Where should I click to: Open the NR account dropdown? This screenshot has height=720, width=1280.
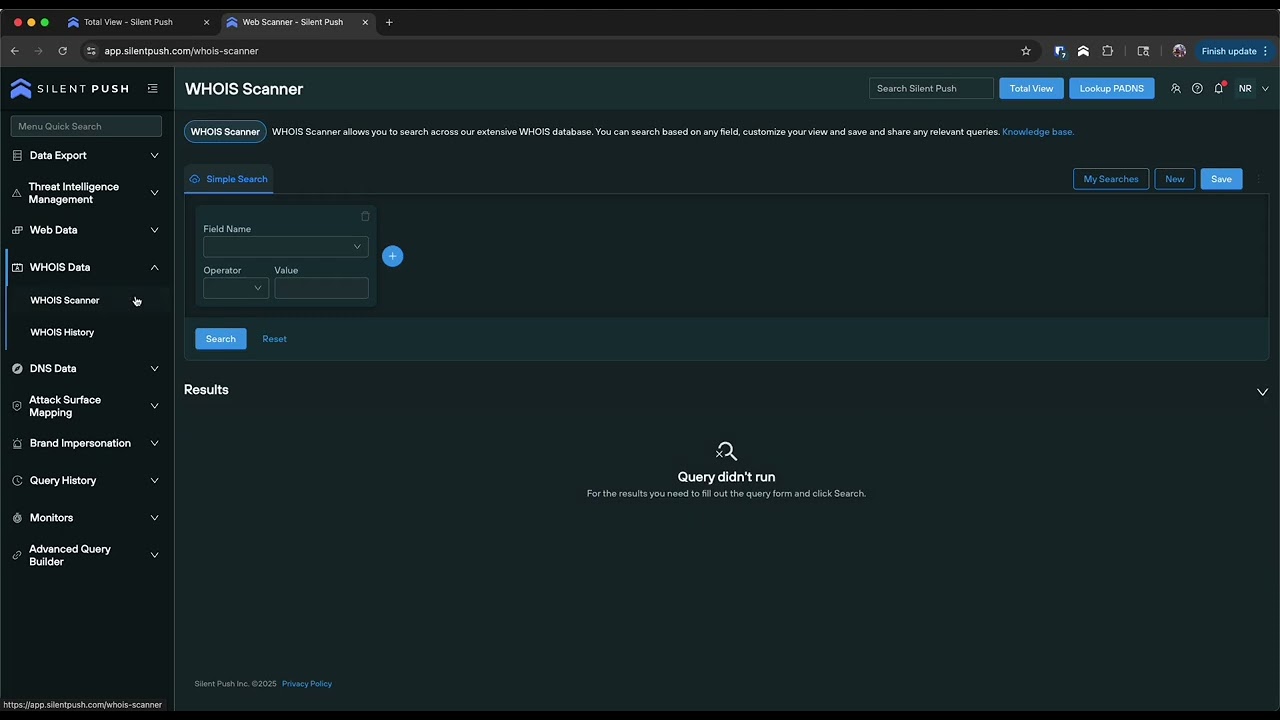click(1253, 88)
